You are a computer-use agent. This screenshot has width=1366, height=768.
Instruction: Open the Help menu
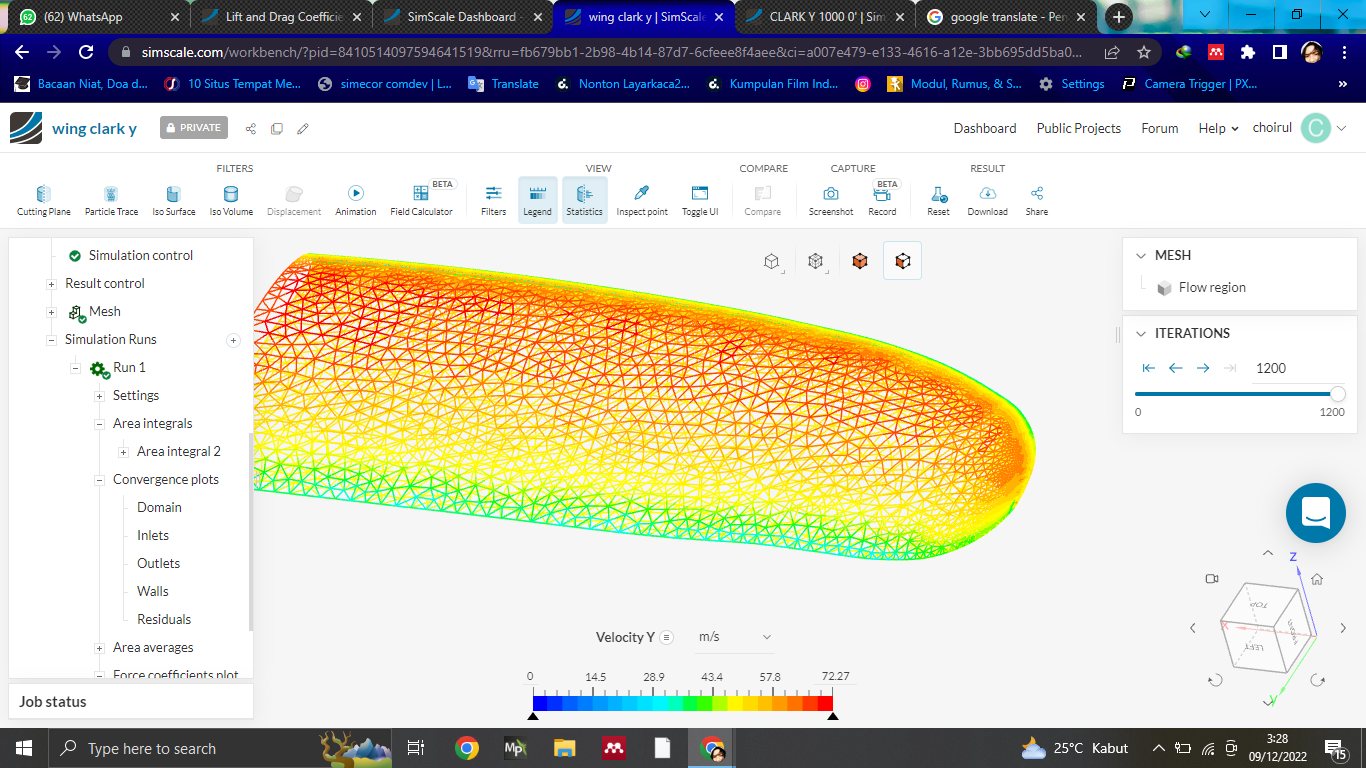pos(1218,128)
